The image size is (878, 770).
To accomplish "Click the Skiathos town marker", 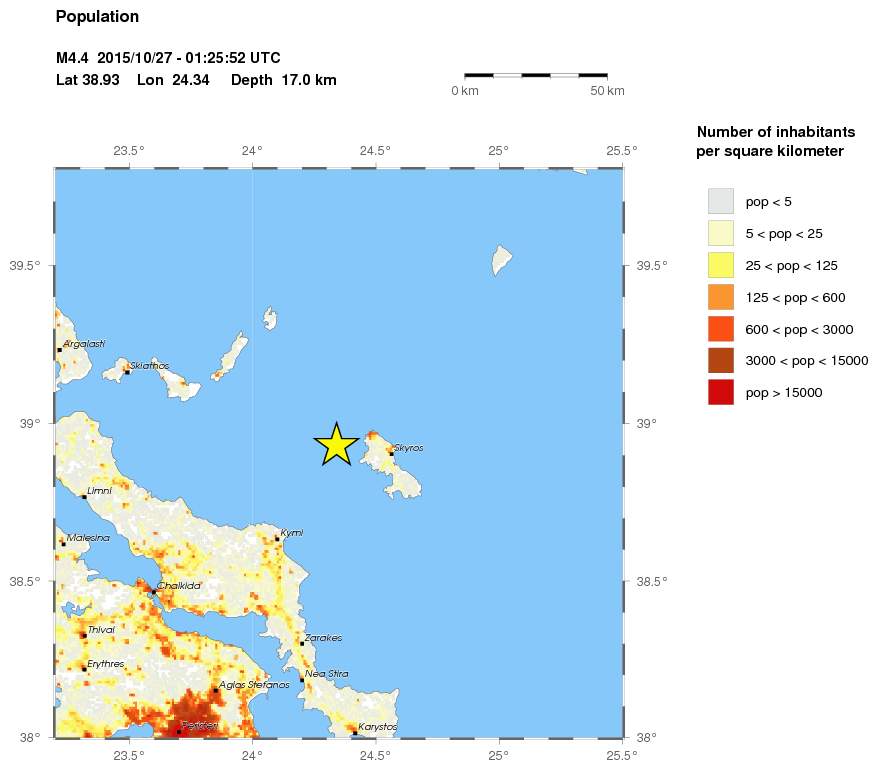I will point(127,372).
